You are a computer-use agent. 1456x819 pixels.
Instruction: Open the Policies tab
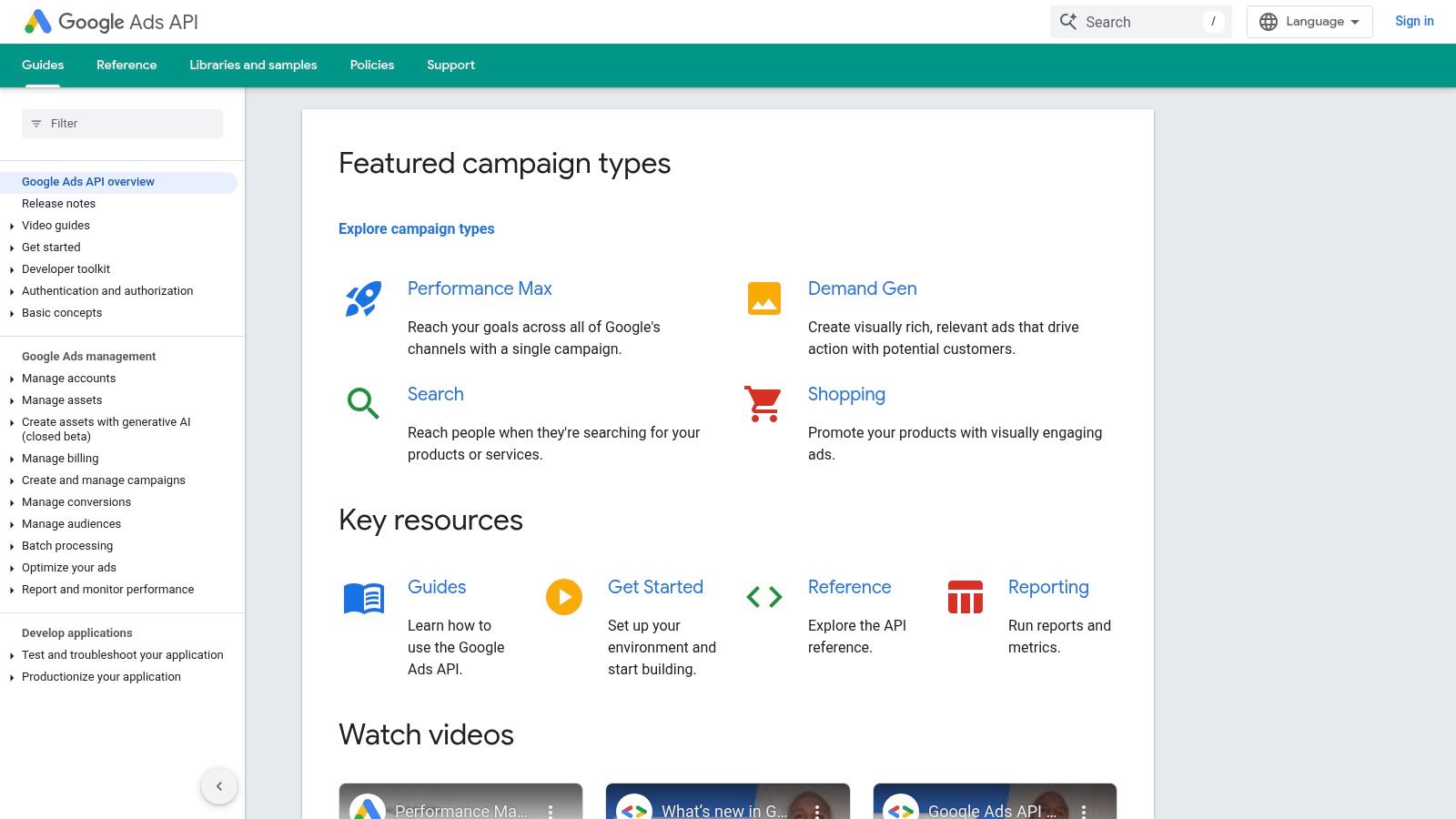(371, 65)
